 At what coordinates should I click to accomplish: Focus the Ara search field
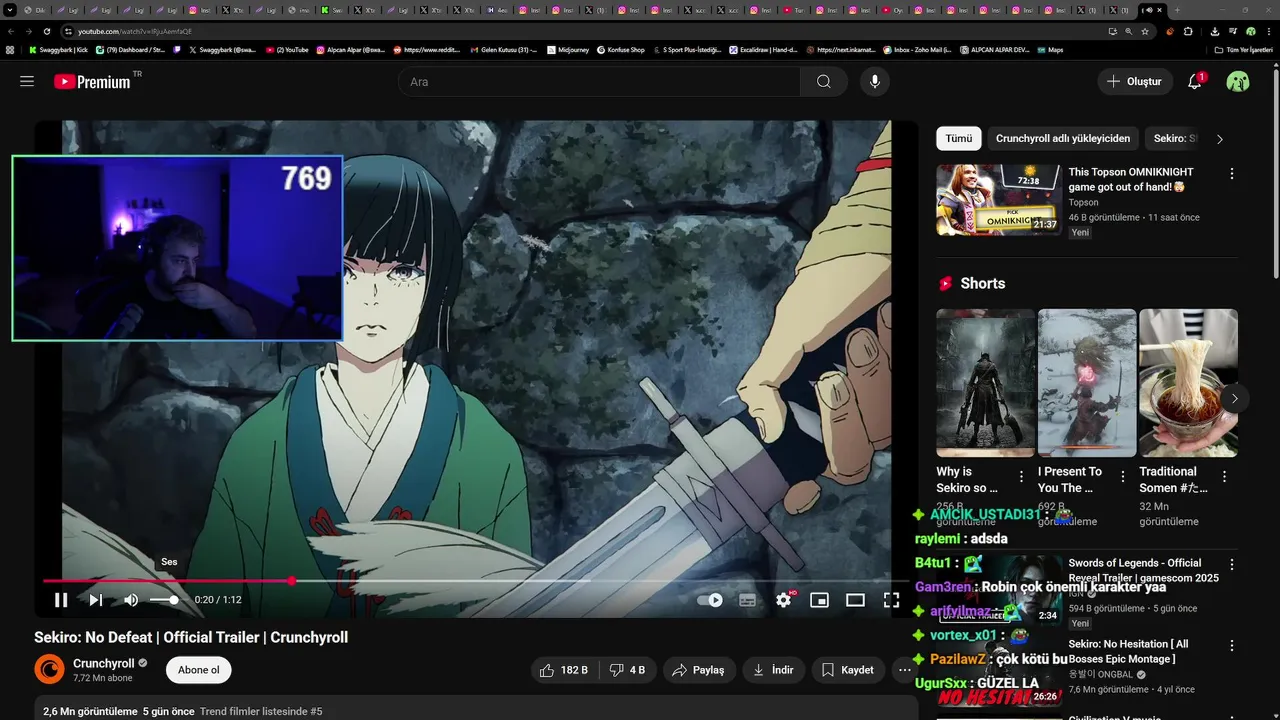[x=600, y=82]
